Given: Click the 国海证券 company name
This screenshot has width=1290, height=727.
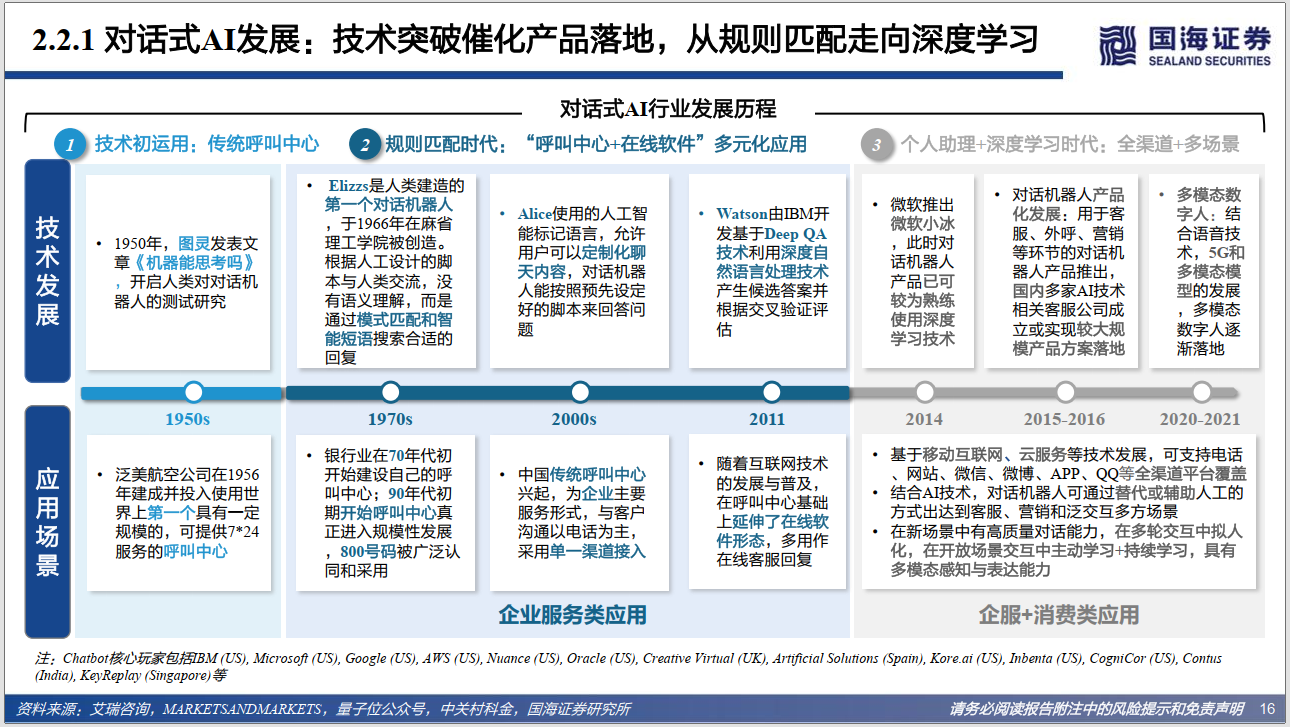Looking at the screenshot, I should tap(1209, 37).
